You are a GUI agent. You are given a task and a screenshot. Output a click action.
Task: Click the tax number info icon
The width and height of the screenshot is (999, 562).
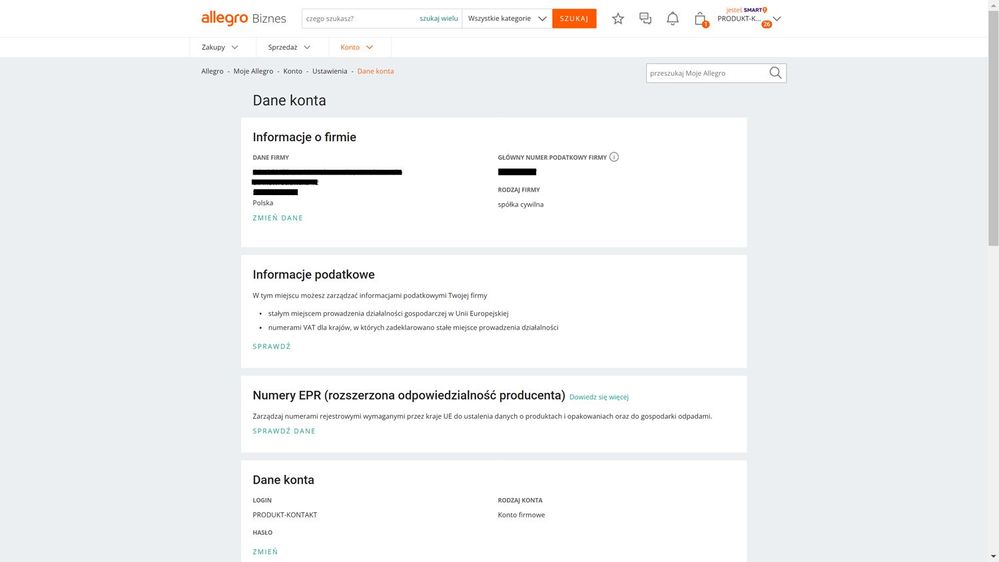coord(614,157)
